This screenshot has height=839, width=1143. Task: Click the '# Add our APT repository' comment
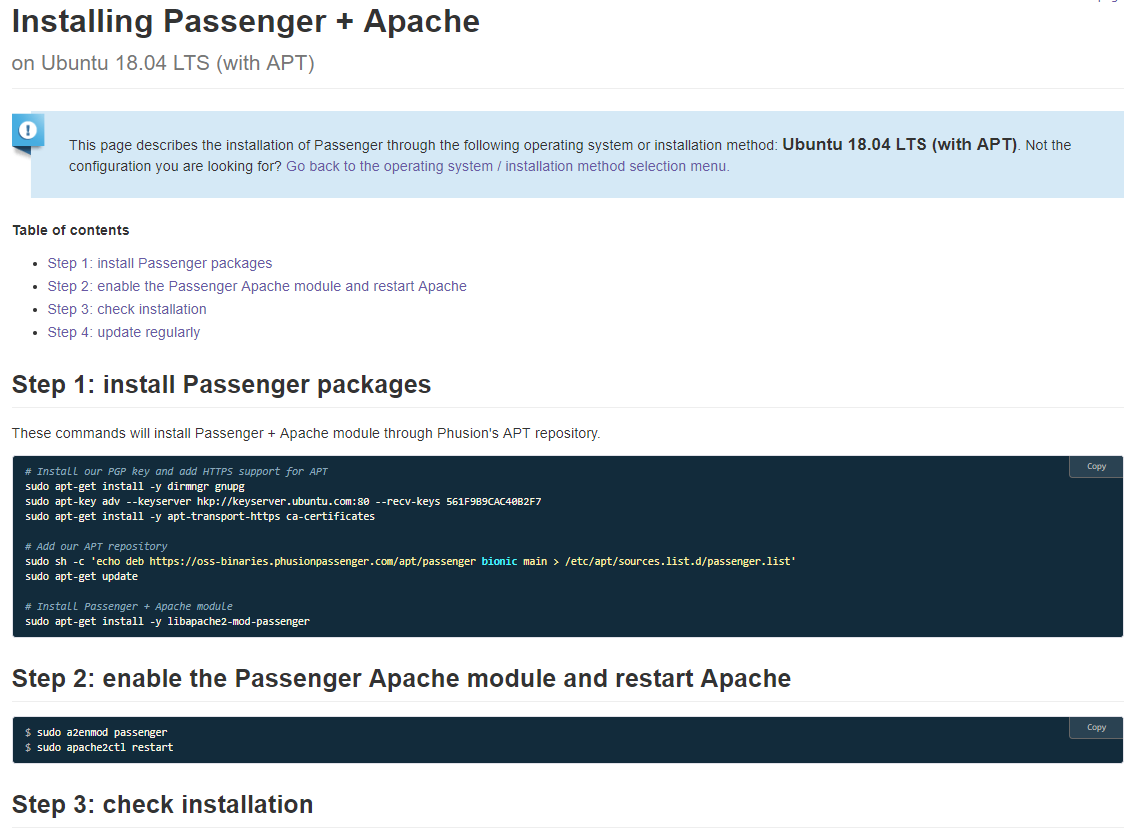click(96, 547)
